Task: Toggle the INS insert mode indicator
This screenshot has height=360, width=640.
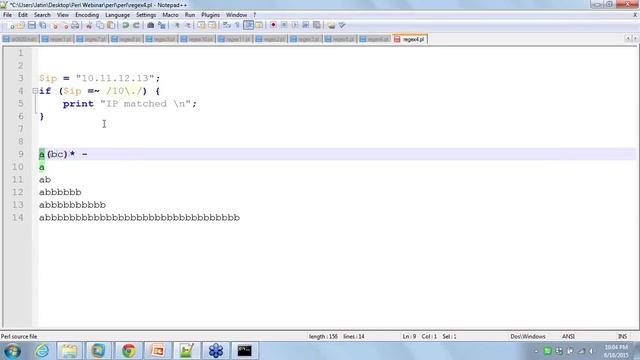Action: click(622, 337)
